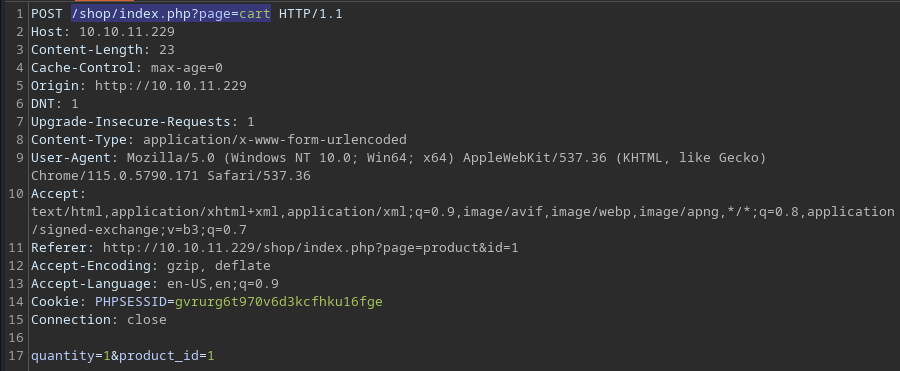The height and width of the screenshot is (371, 900).
Task: Click the Origin URL http://10.10.11.229
Action: 170,86
